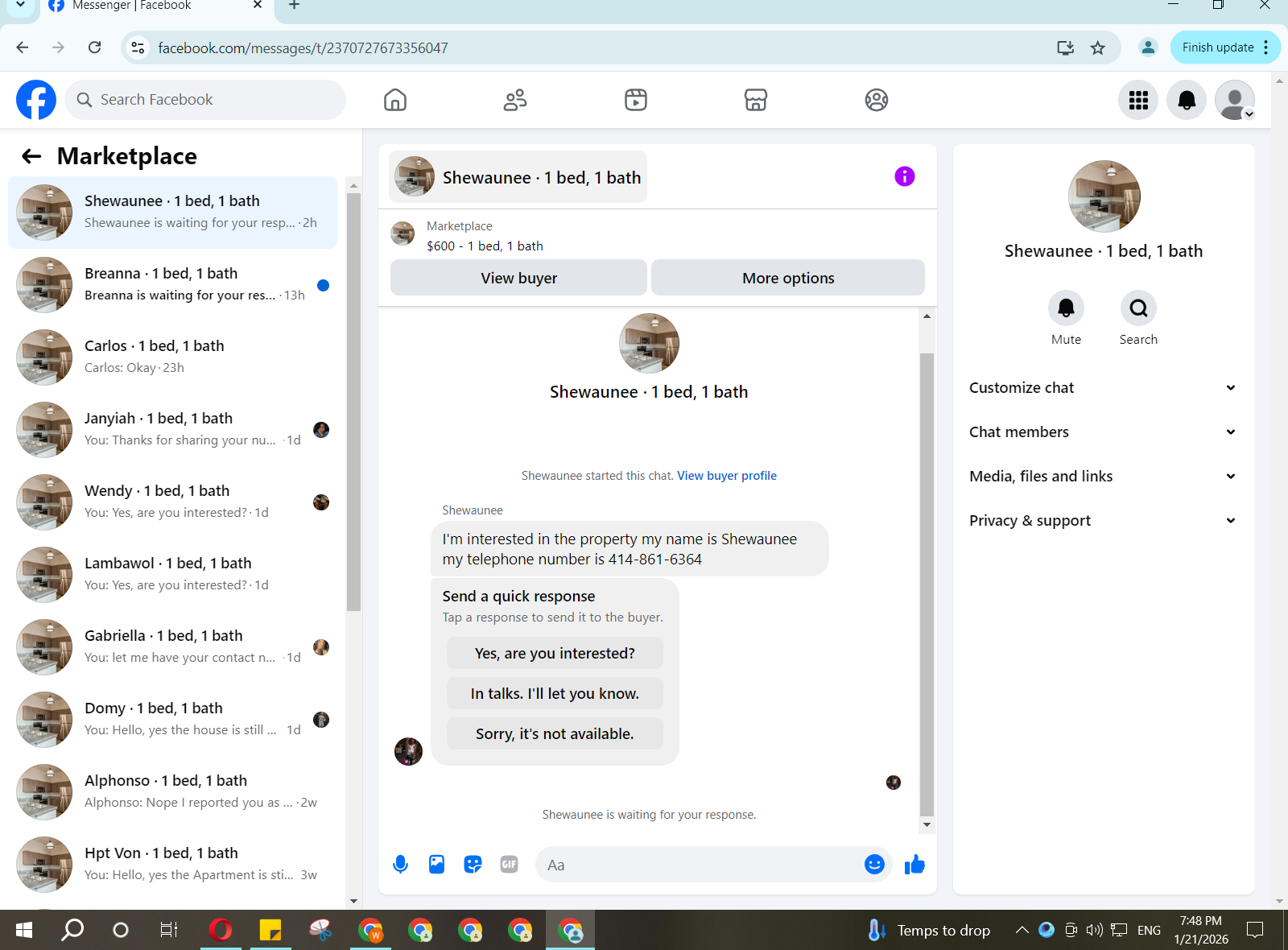Open the Shewaunee conversation in list

172,213
